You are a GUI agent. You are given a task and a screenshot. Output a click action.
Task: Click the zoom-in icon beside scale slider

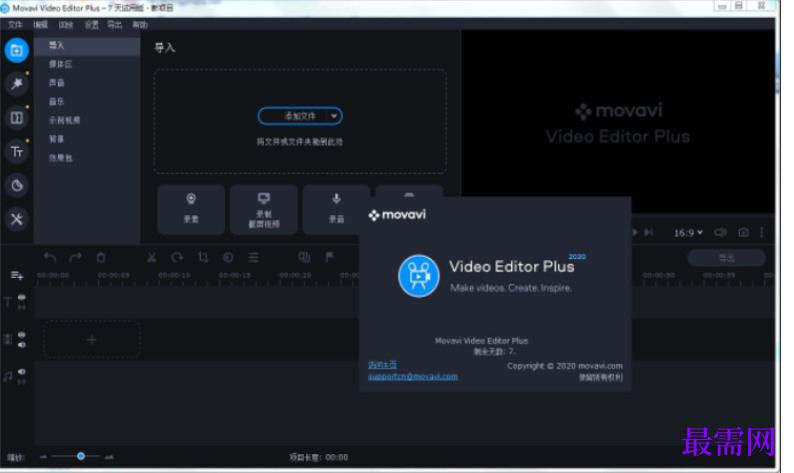click(x=109, y=457)
